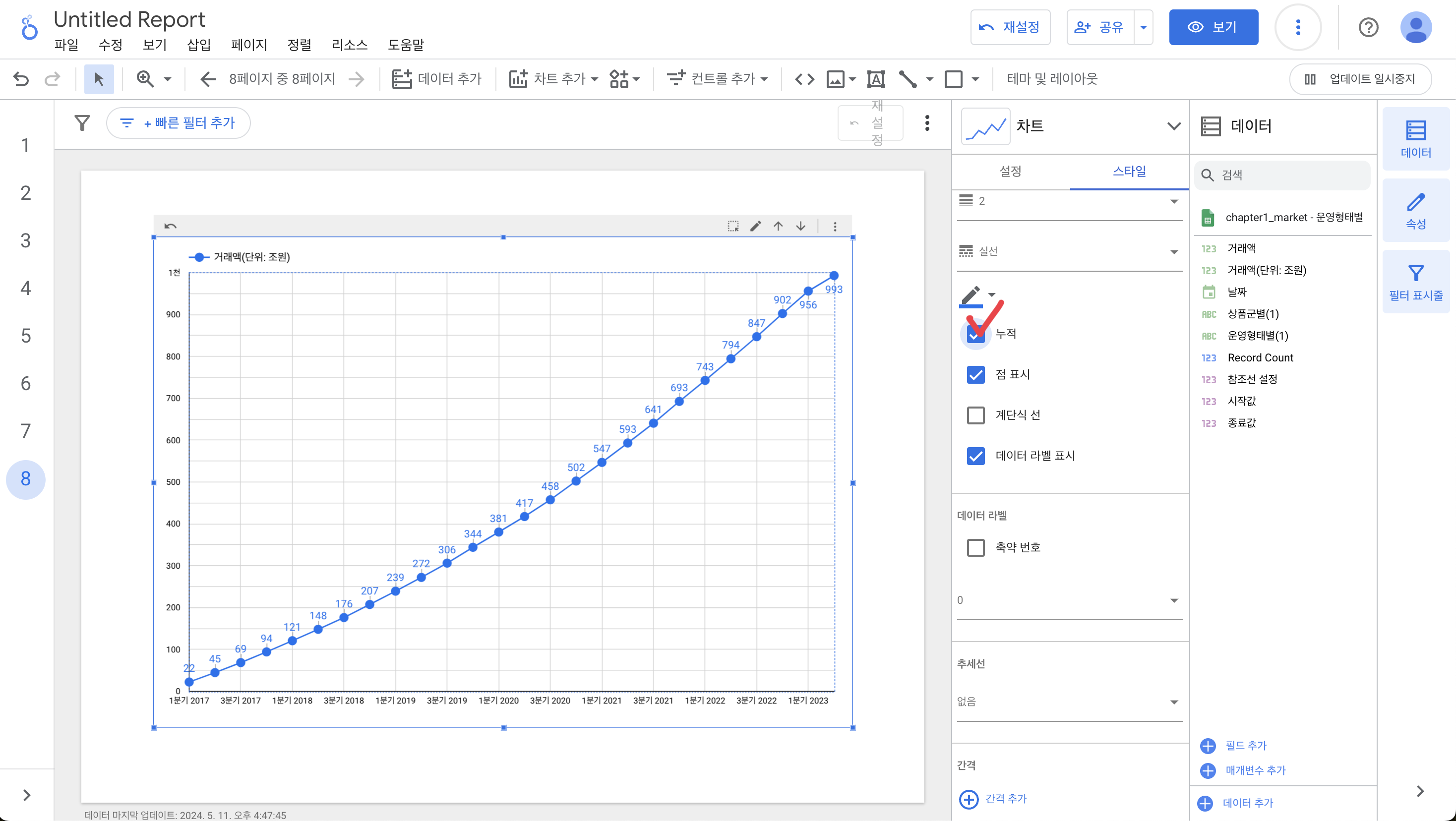Open the 속성 properties side panel

(1415, 211)
